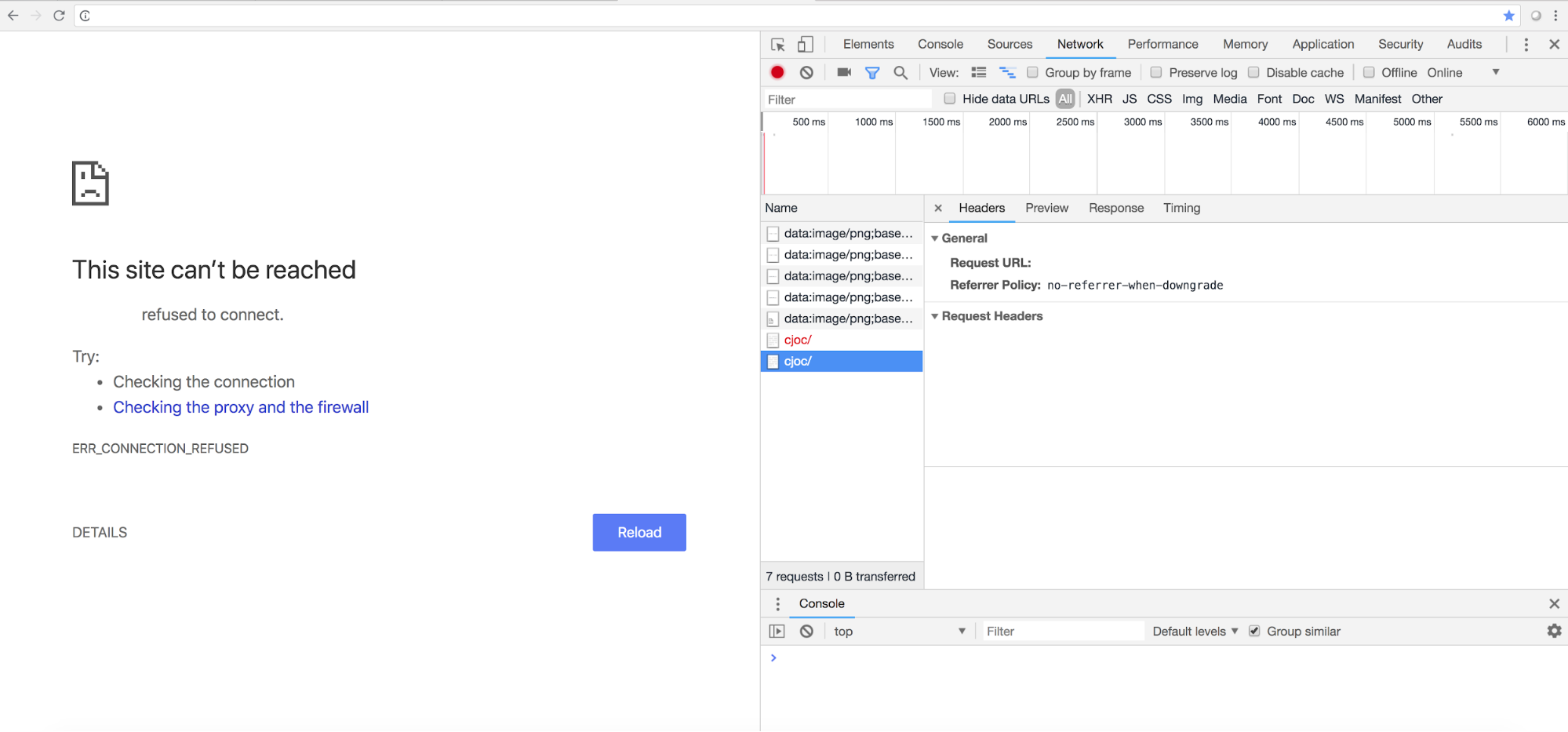Open the console drawer three-dot menu
This screenshot has width=1568, height=732.
click(778, 603)
